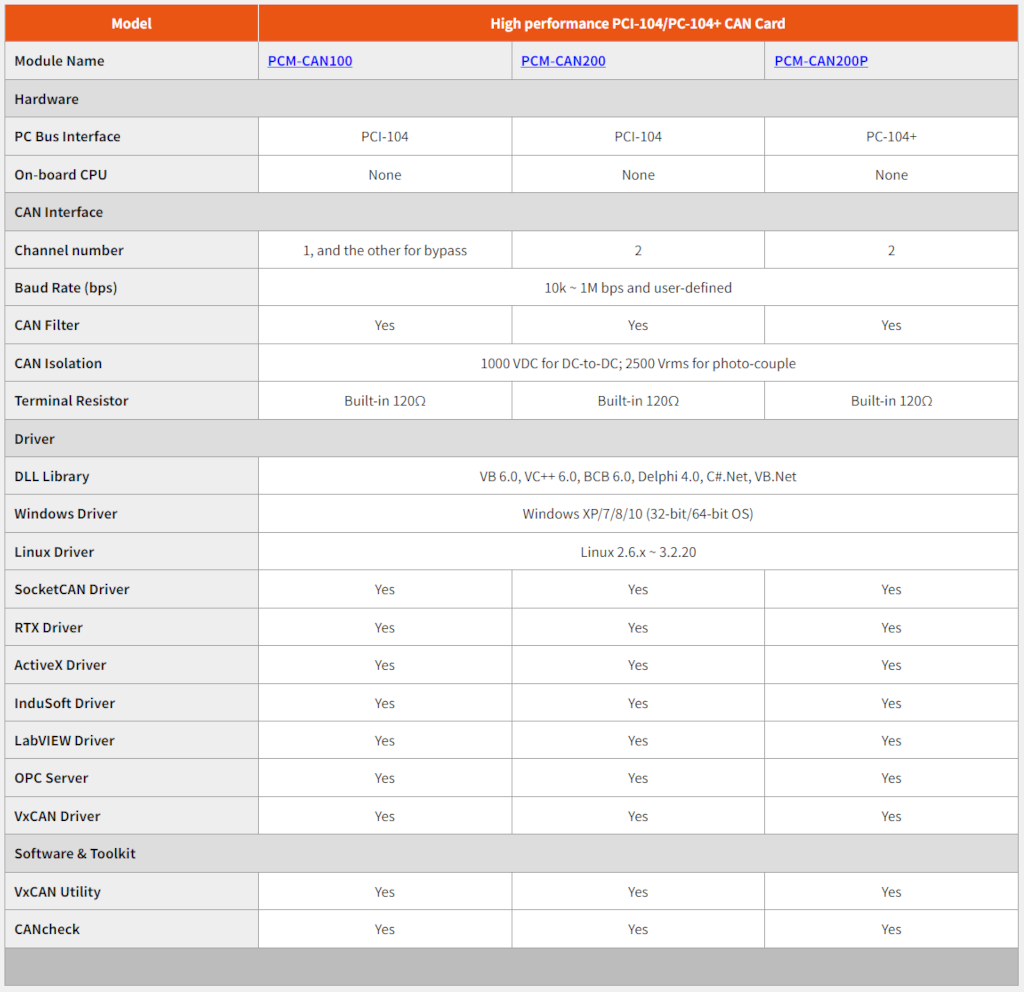Click the 'RTX Driver' row label
The width and height of the screenshot is (1024, 992).
tap(48, 628)
